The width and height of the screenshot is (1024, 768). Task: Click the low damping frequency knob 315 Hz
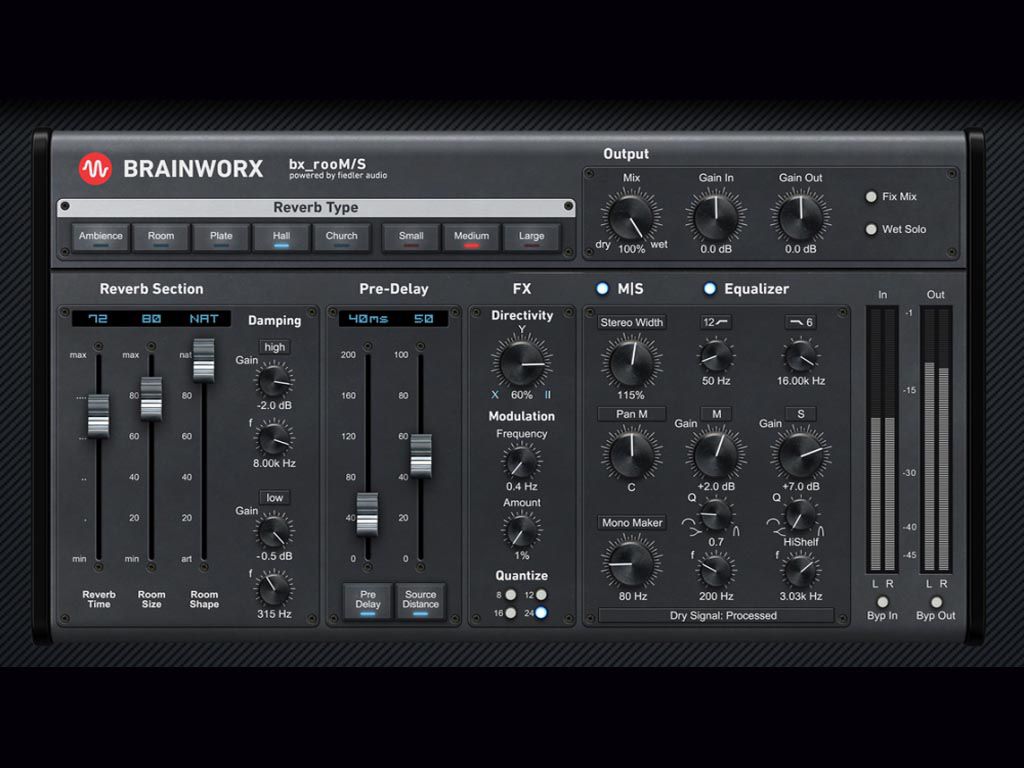274,589
